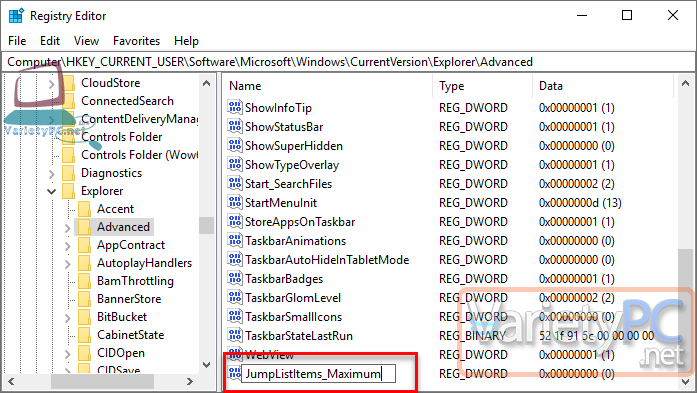Click the CabinetState folder icon

[84, 335]
